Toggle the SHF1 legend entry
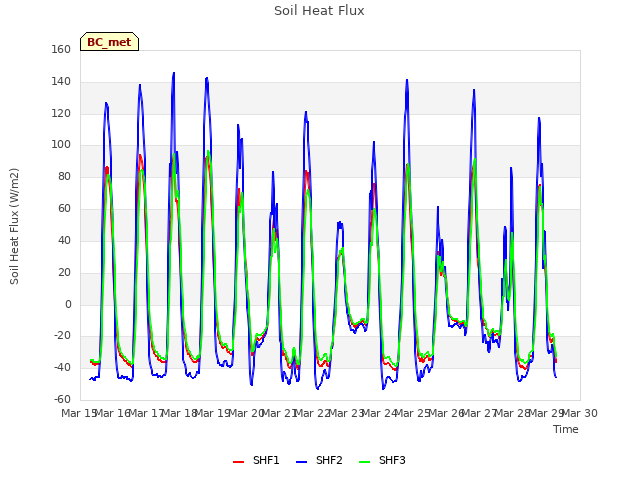 click(x=256, y=460)
